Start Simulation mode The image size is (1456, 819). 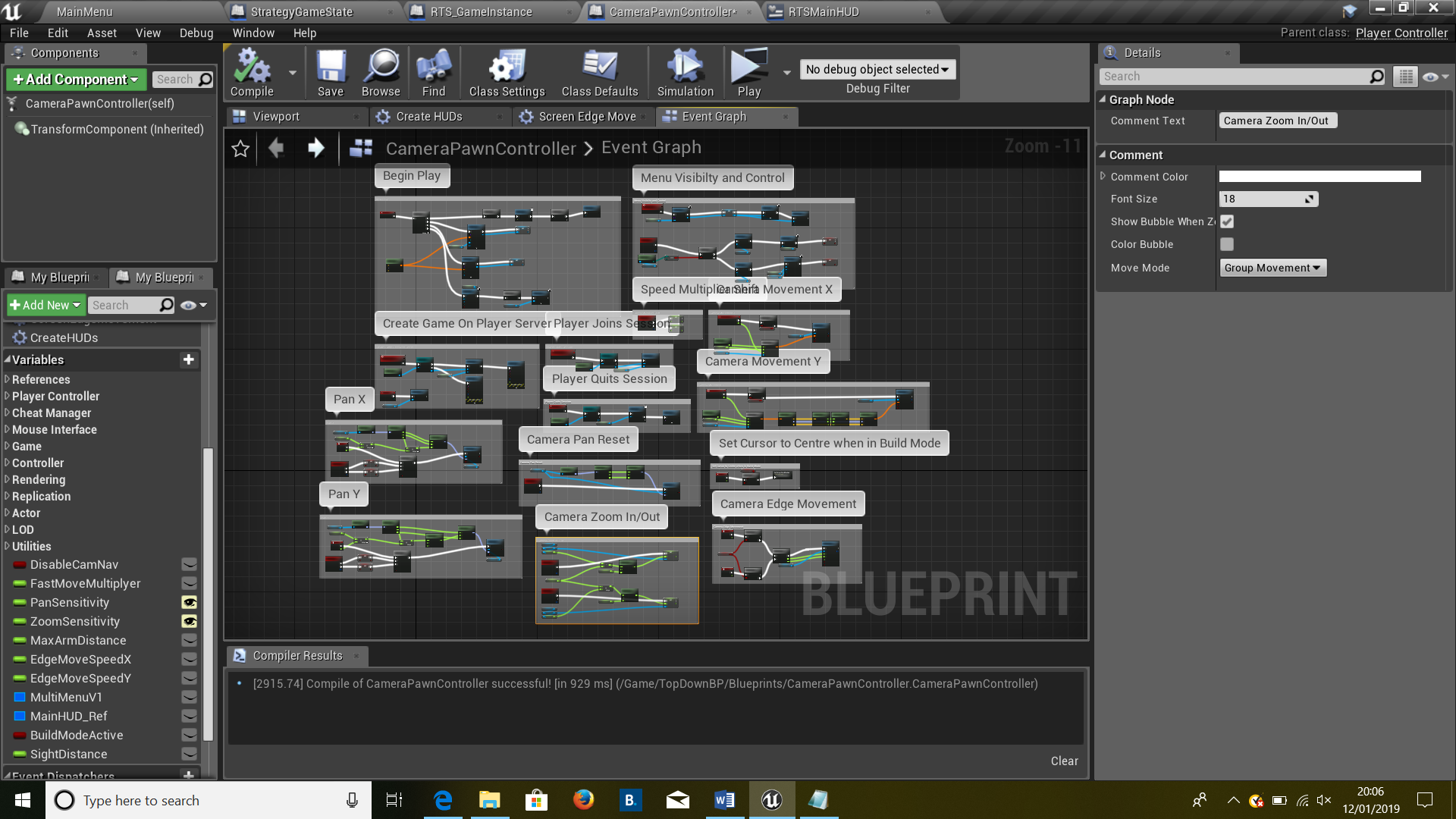(686, 74)
